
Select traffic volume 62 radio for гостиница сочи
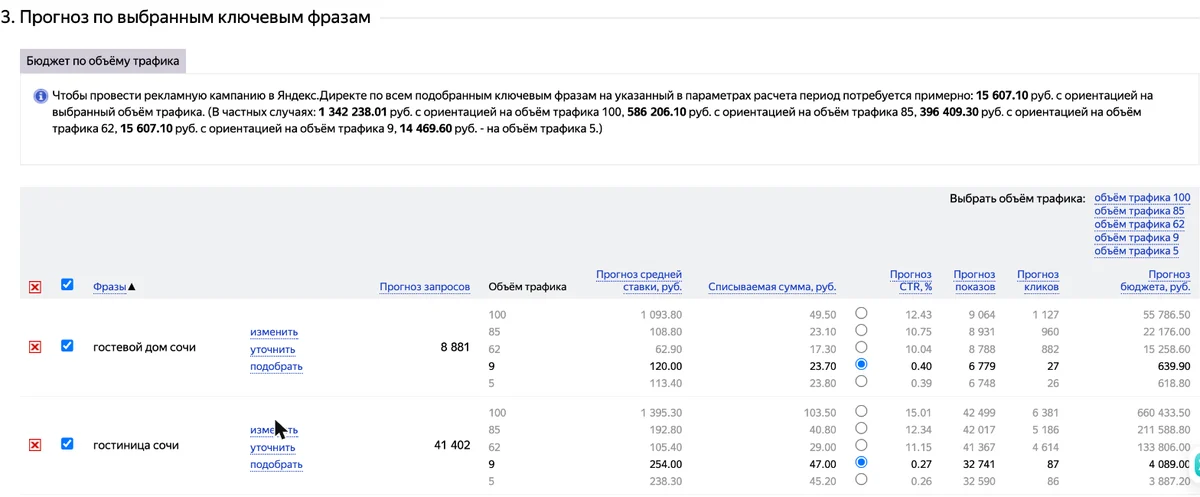861,446
